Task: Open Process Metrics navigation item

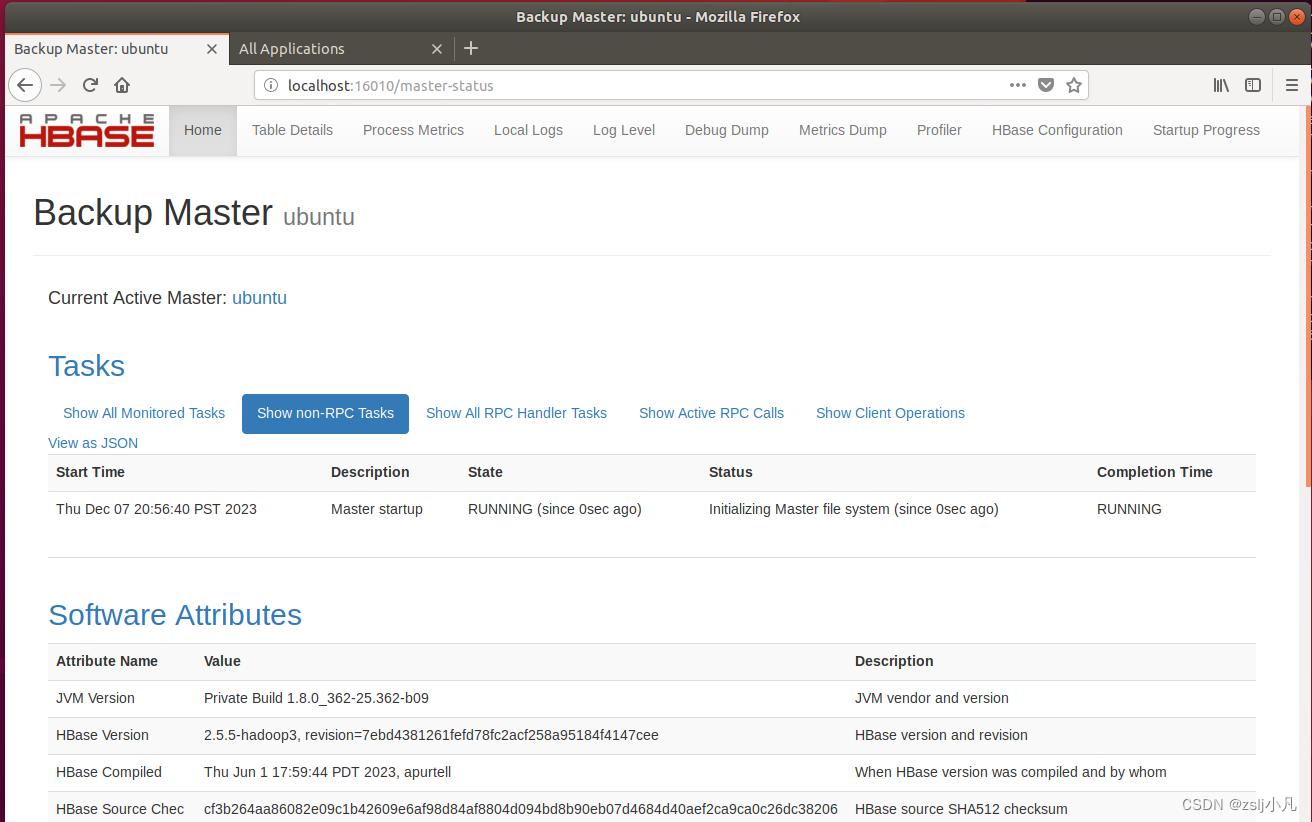Action: point(413,130)
